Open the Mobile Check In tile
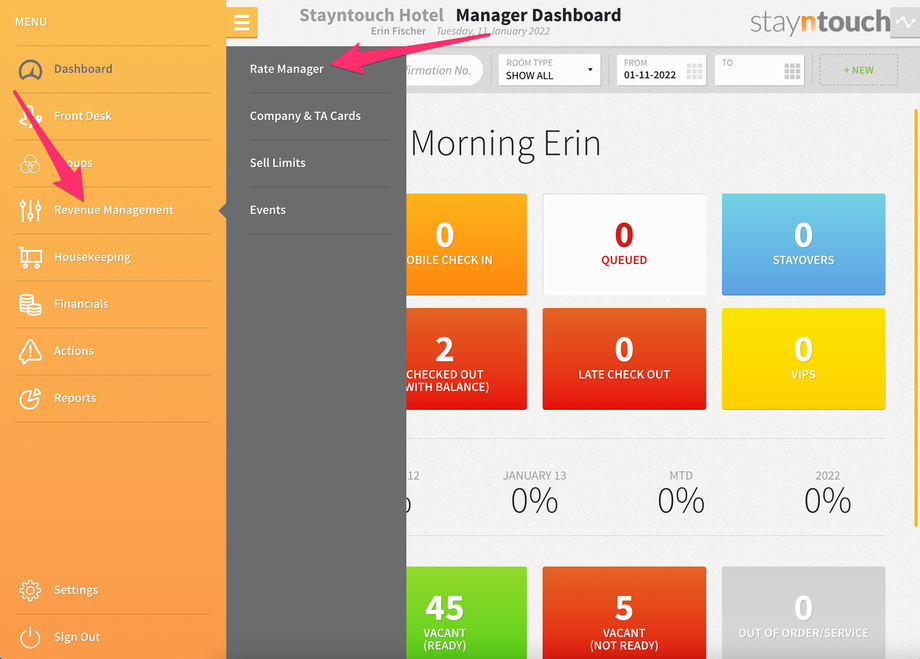Screen dimensions: 920x659 pyautogui.click(x=466, y=244)
